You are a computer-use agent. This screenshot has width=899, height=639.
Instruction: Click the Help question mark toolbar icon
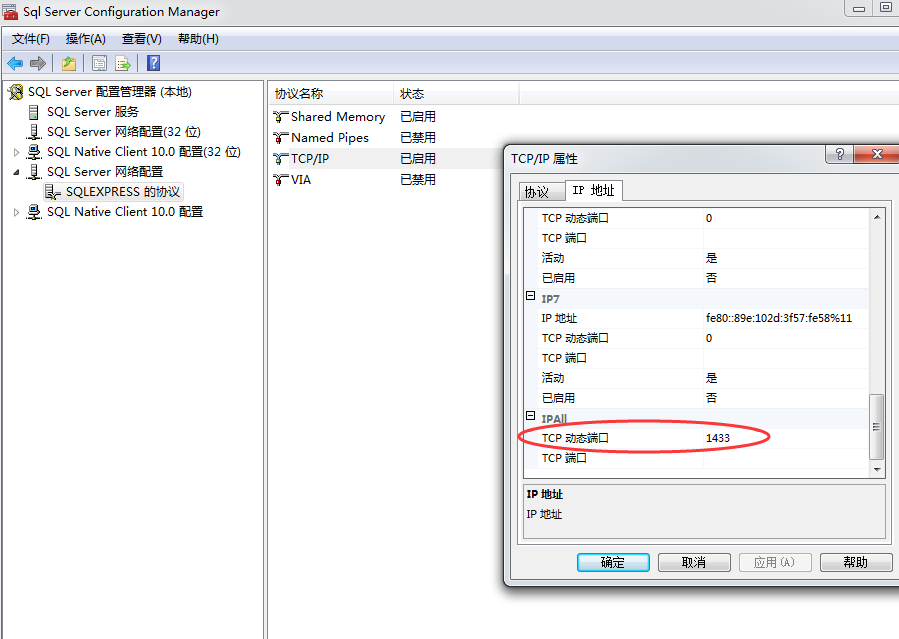tap(154, 63)
